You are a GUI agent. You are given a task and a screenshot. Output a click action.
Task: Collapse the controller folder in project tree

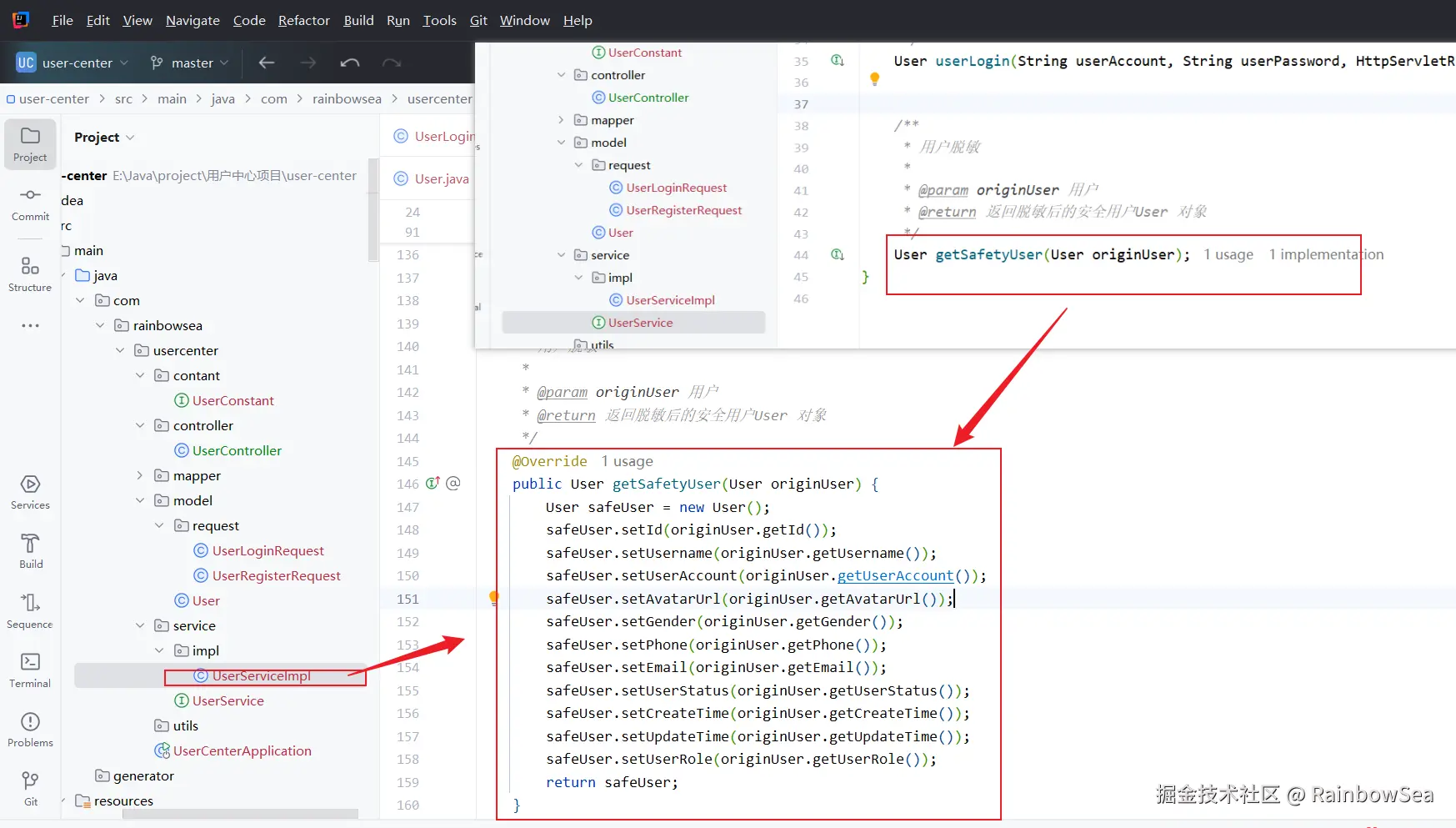coord(140,425)
